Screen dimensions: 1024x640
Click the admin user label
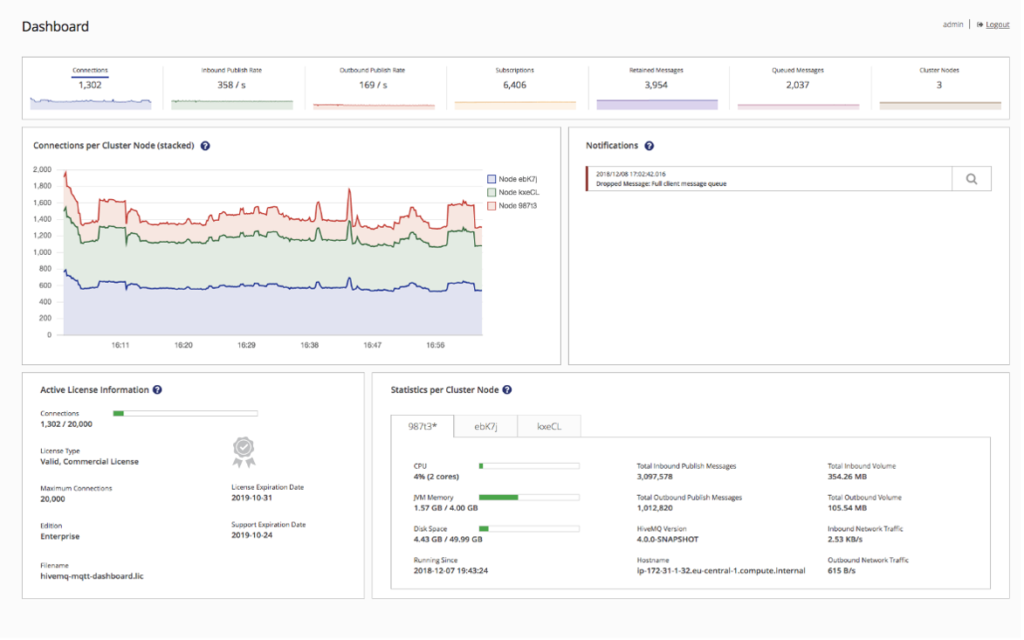coord(953,25)
